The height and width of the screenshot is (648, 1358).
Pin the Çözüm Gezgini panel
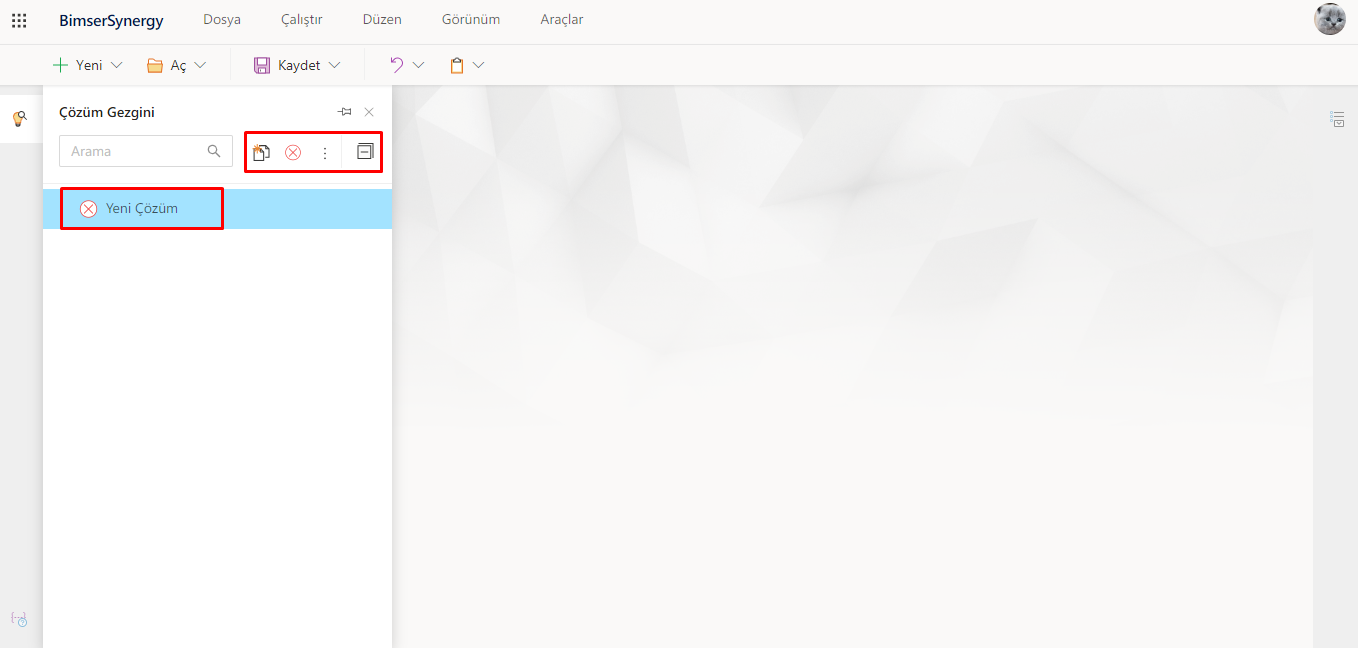[x=345, y=112]
